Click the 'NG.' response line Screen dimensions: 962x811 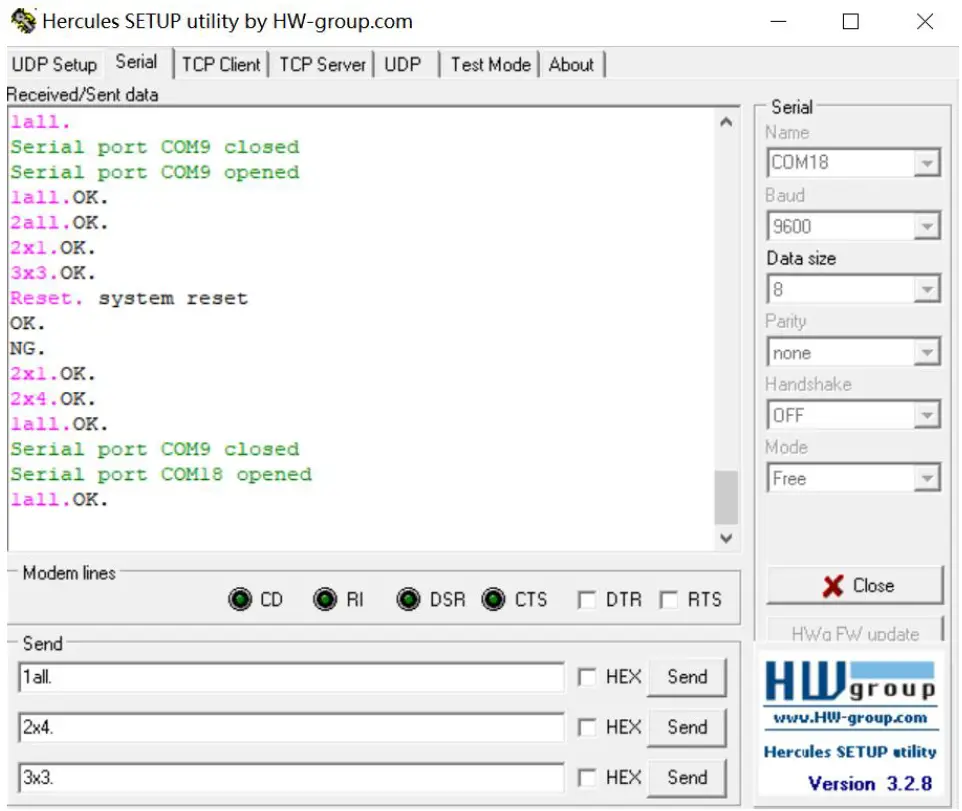28,348
